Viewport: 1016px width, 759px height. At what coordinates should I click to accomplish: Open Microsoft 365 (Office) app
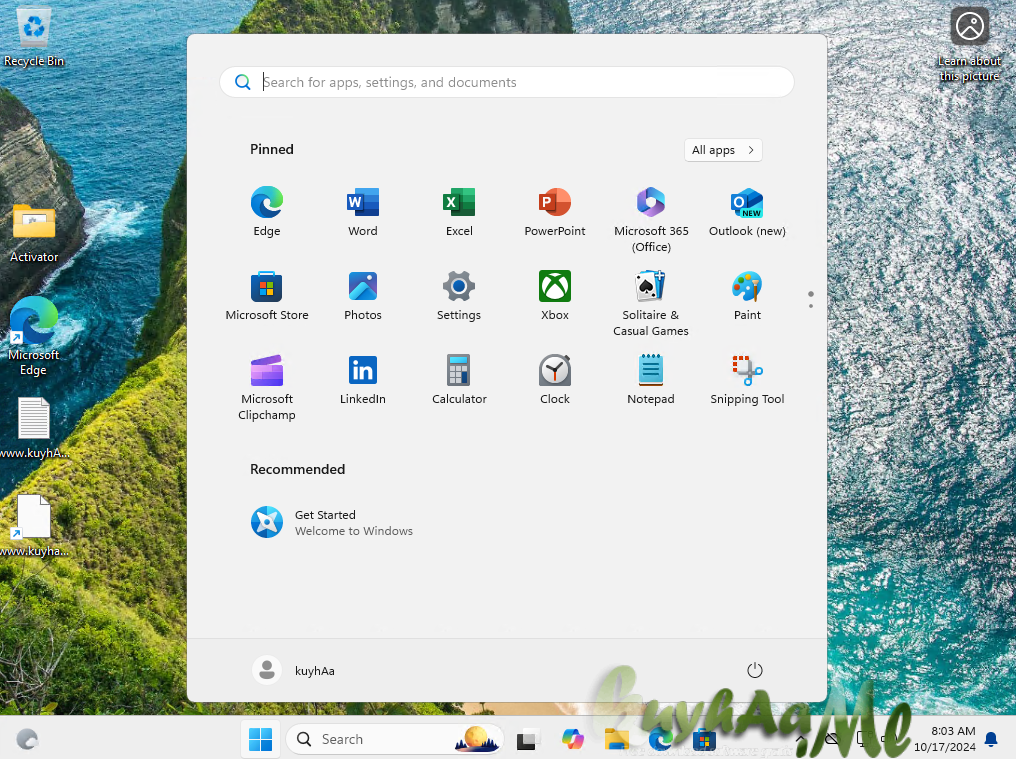coord(651,219)
